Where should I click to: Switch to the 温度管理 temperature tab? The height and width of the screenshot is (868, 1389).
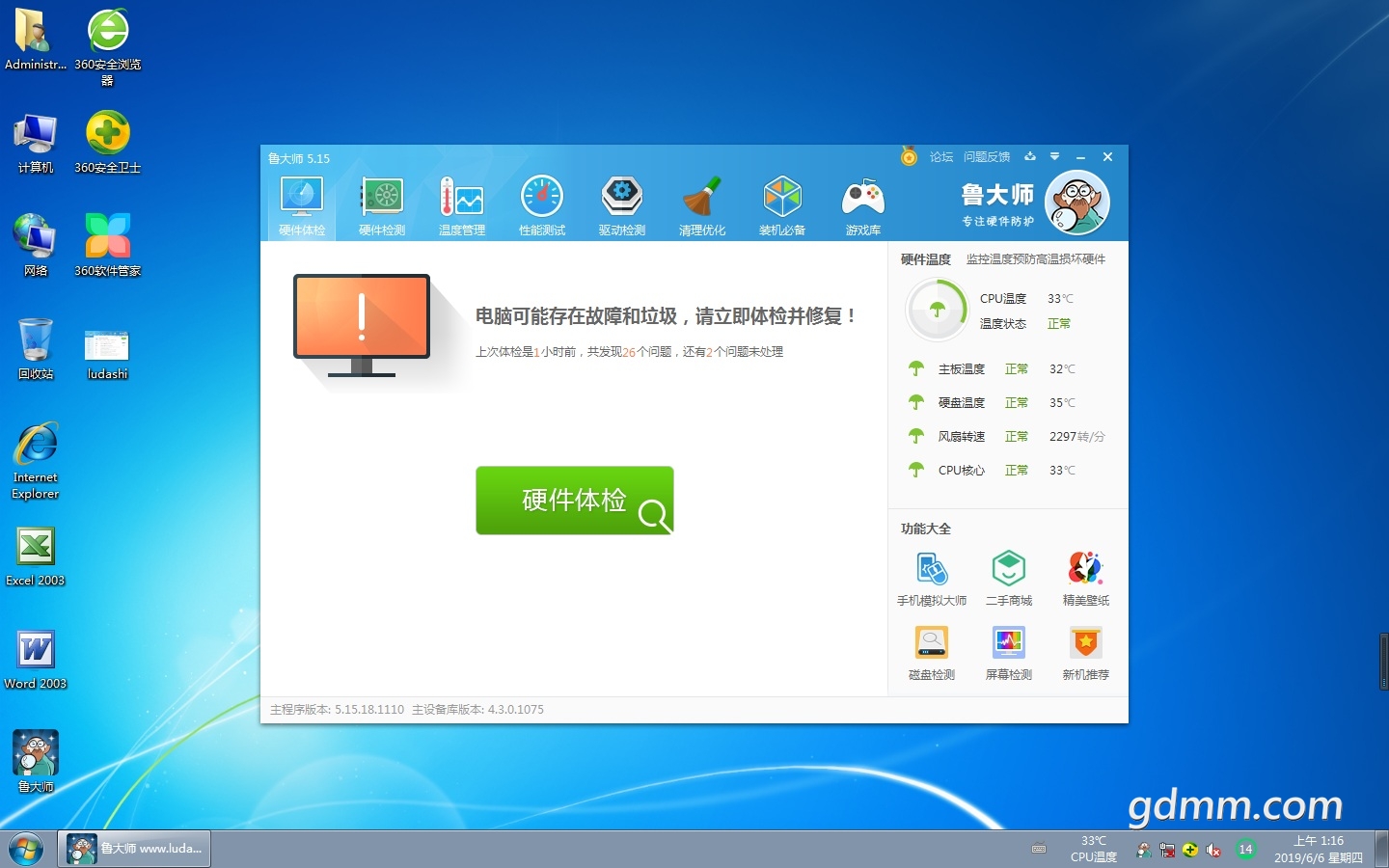coord(462,205)
